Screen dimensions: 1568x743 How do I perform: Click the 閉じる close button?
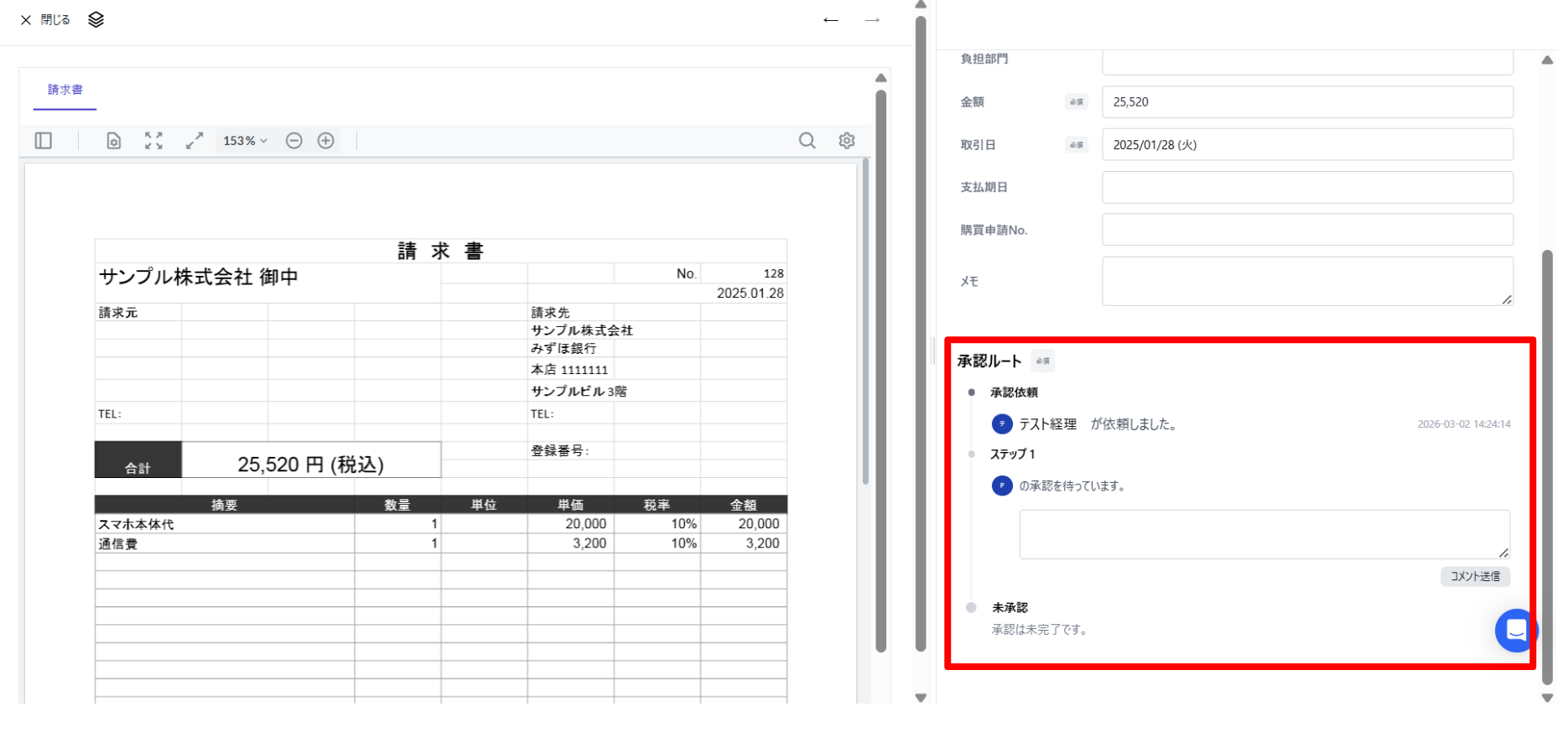pos(45,20)
